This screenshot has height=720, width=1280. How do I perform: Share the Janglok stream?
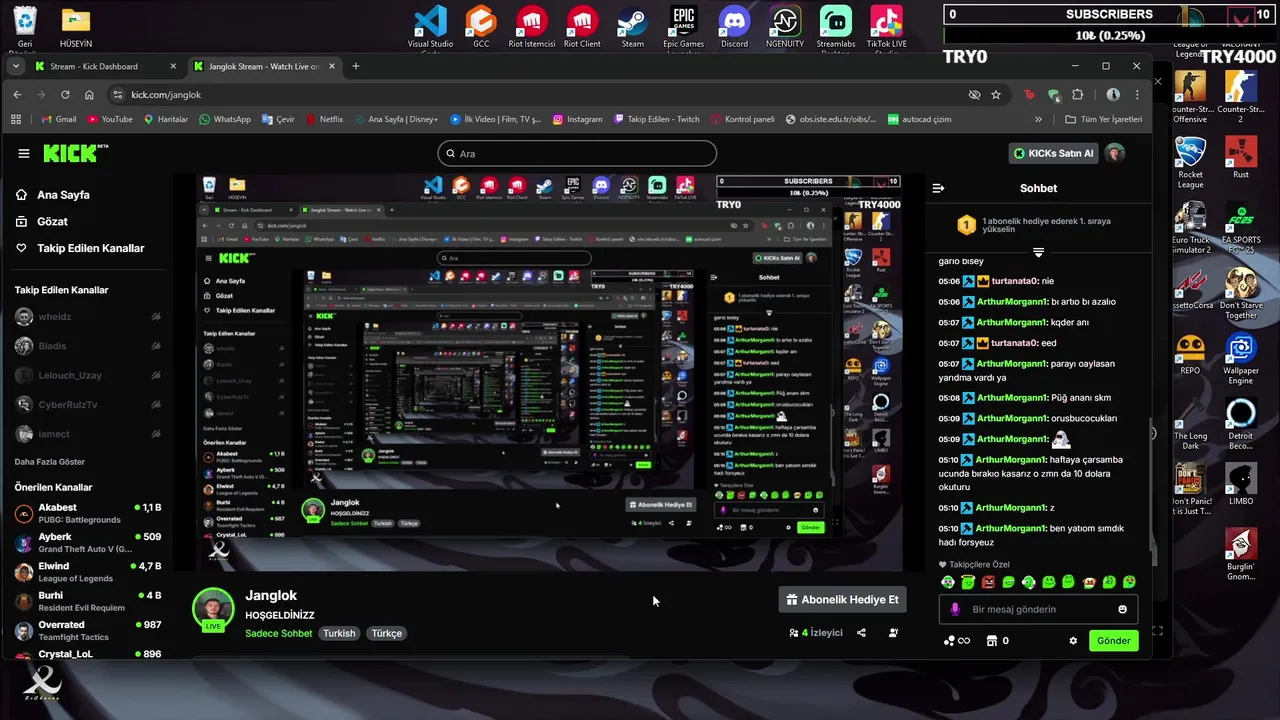click(861, 633)
